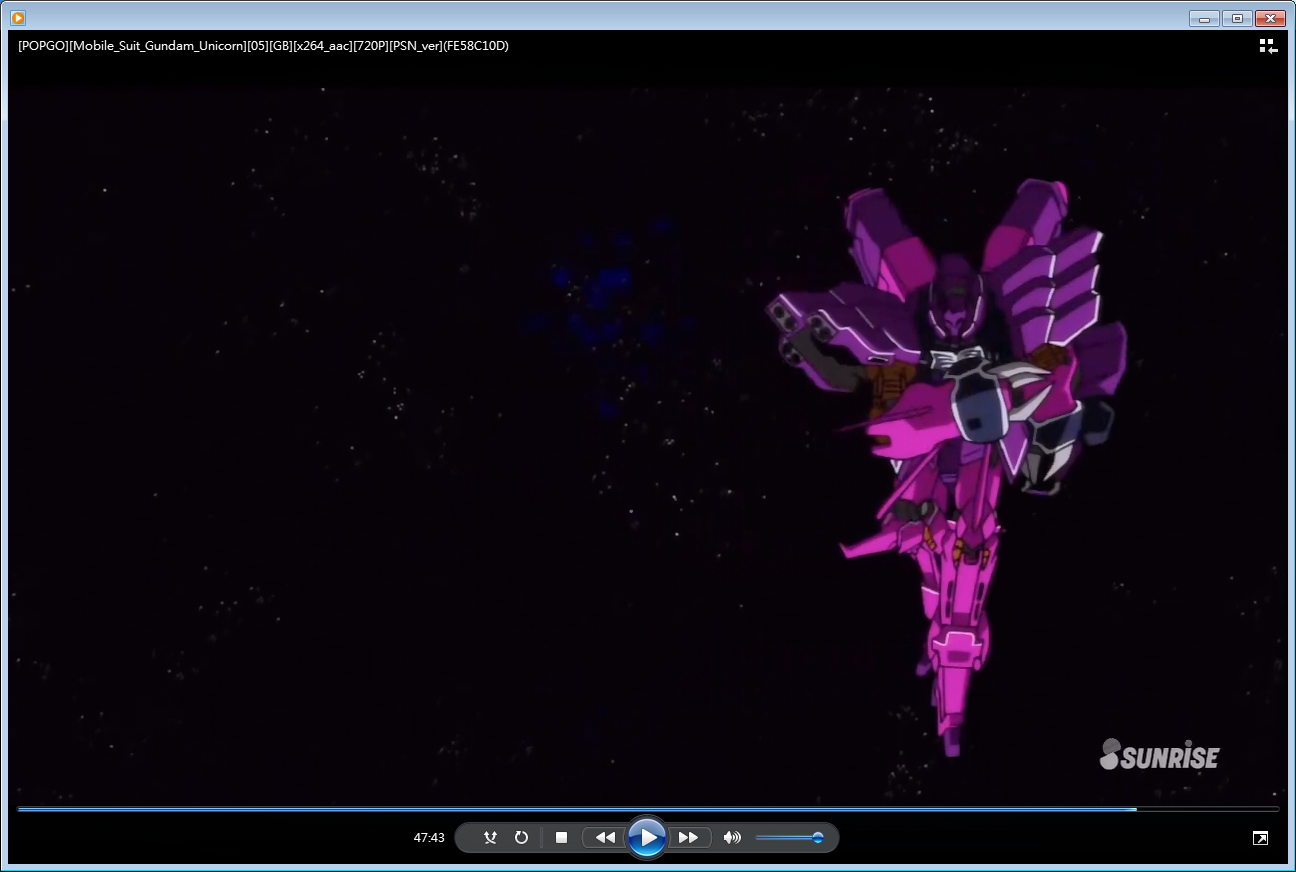The width and height of the screenshot is (1296, 872).
Task: Click the central Play button
Action: [647, 837]
